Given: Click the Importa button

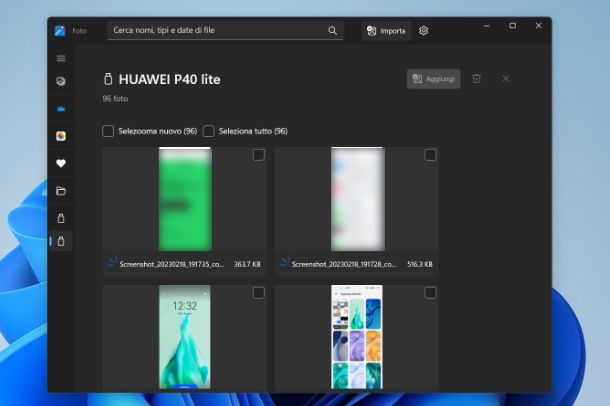Looking at the screenshot, I should pos(386,31).
